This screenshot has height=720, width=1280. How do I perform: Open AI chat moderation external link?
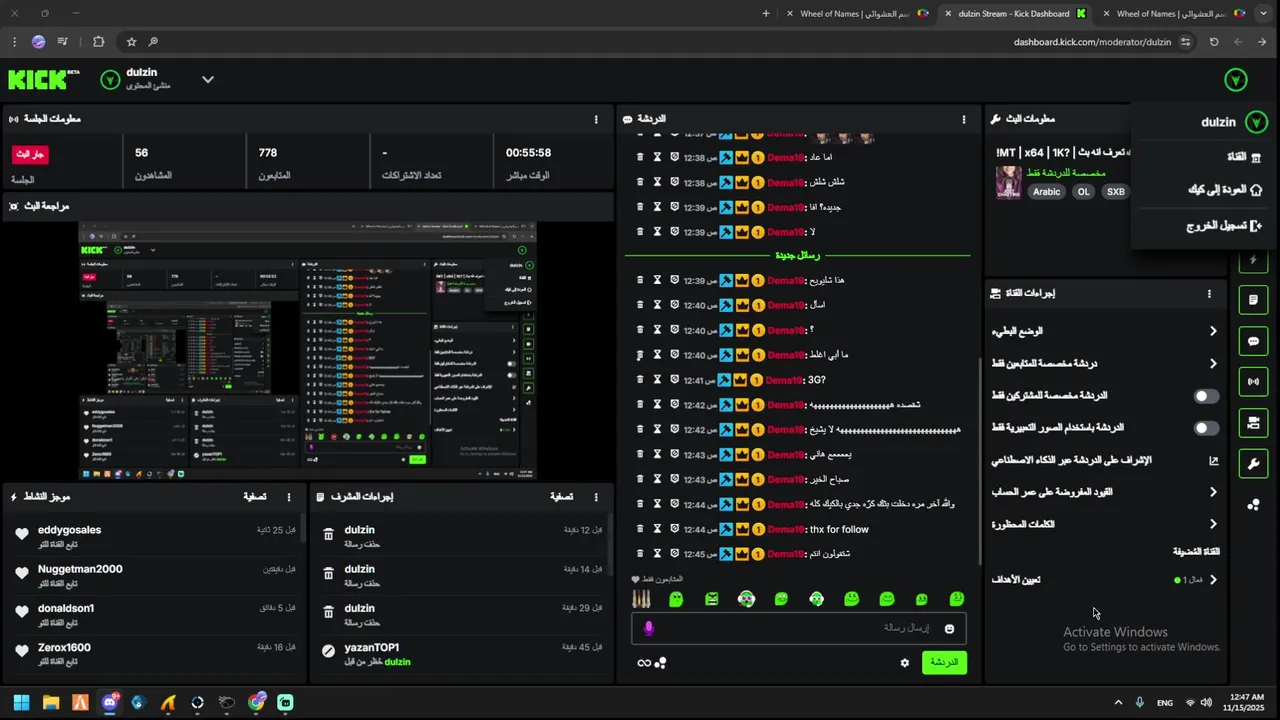[x=1214, y=461]
